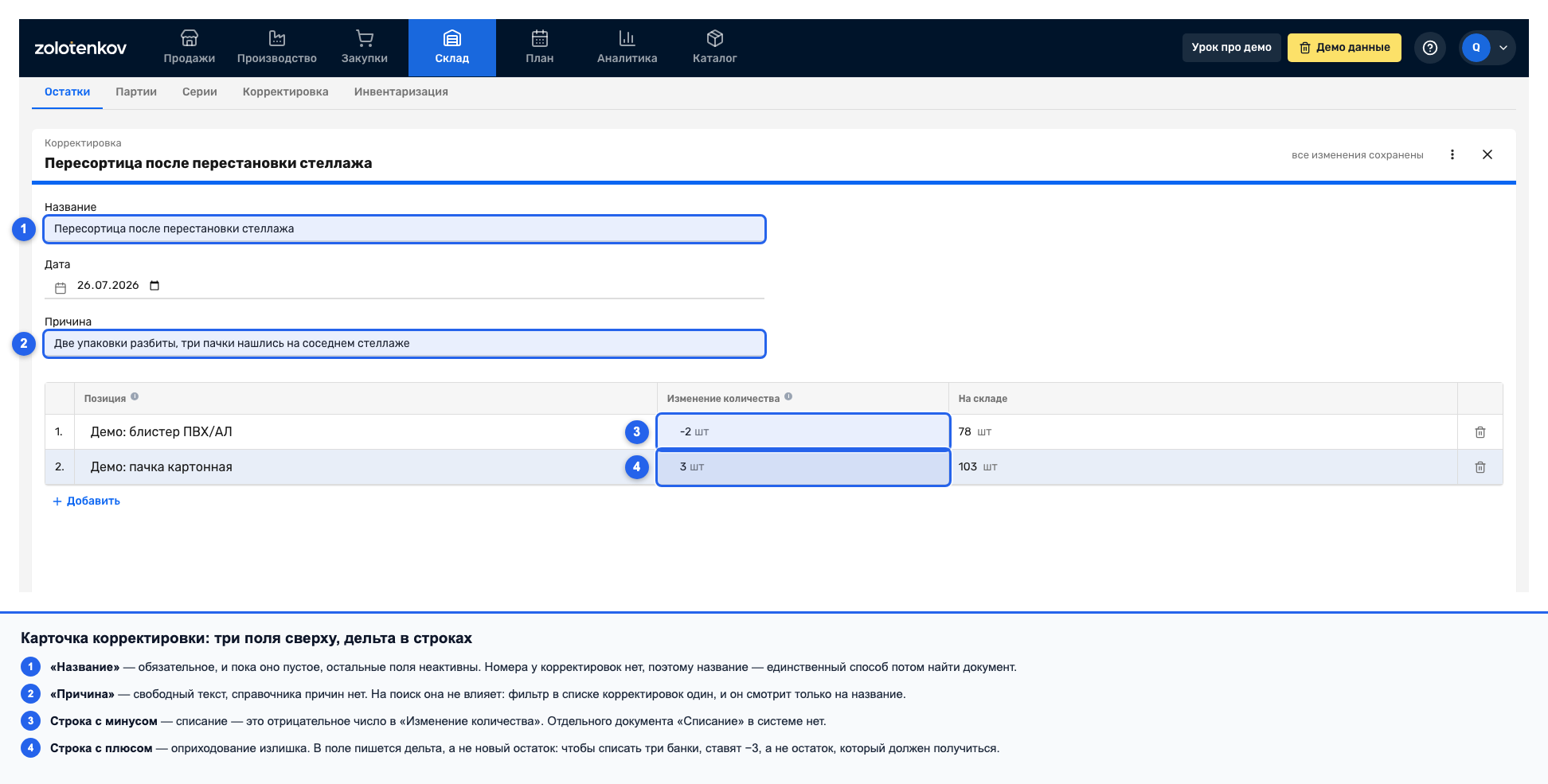Viewport: 1548px width, 784px height.
Task: Open the План section
Action: tap(539, 48)
